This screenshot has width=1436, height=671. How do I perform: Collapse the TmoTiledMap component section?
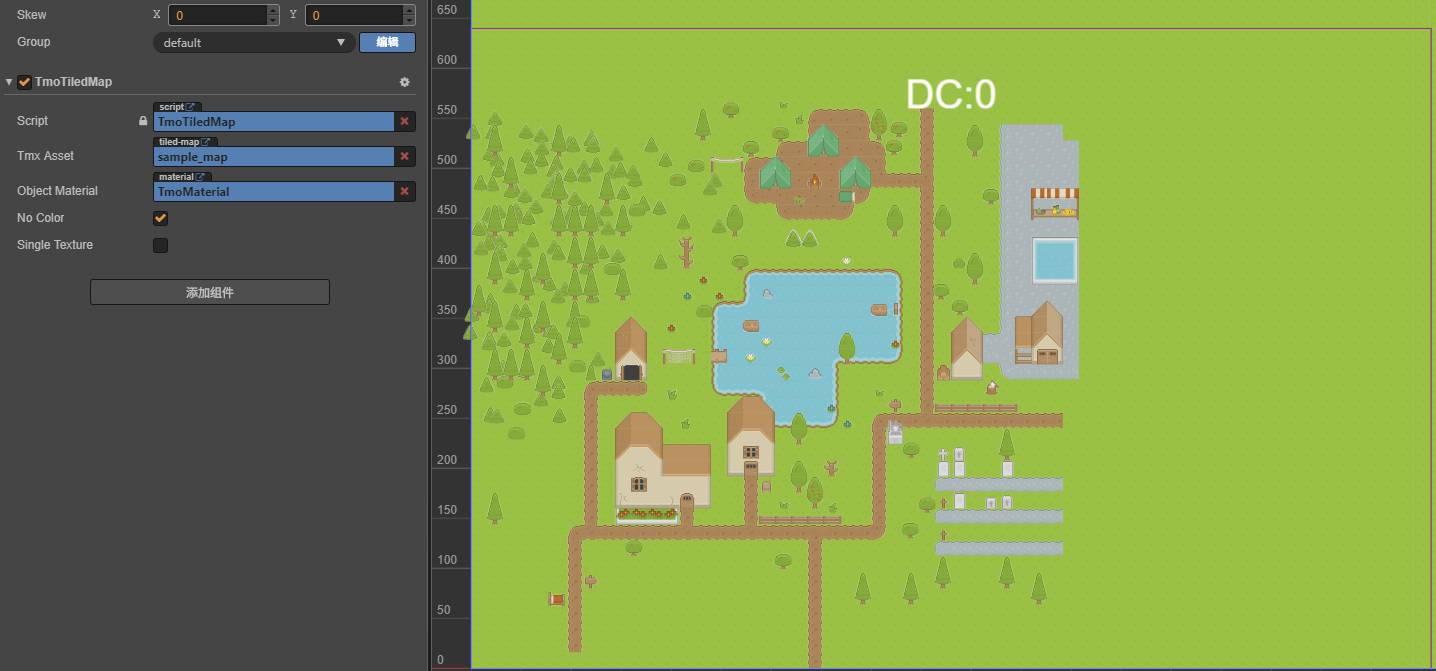coord(10,82)
